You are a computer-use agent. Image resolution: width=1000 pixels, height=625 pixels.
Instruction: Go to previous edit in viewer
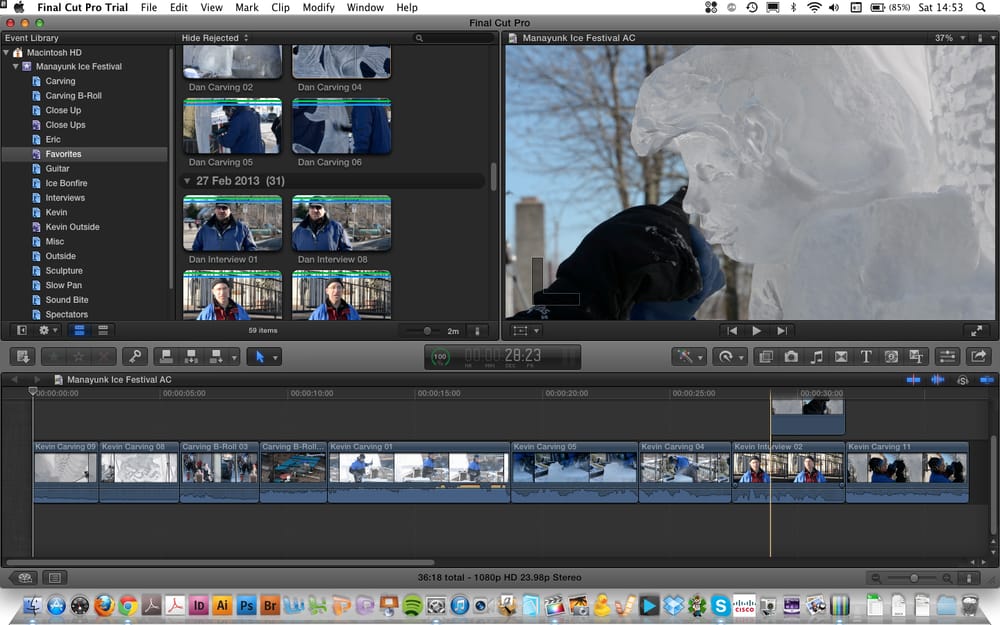click(732, 330)
